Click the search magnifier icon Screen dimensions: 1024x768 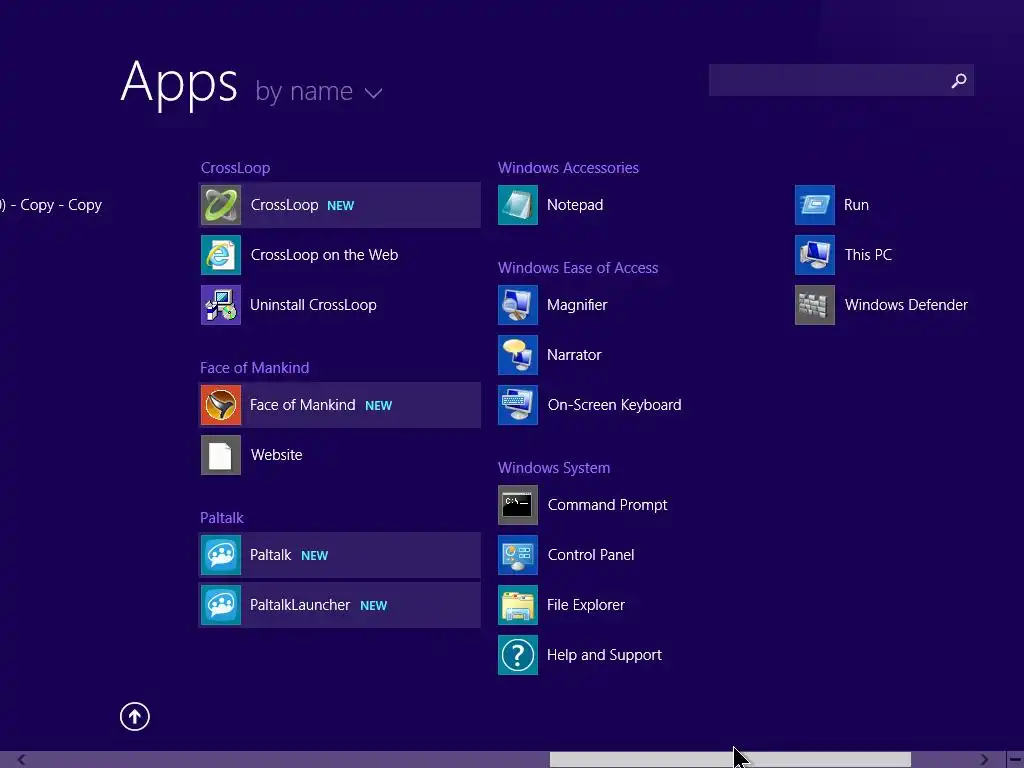(x=959, y=80)
